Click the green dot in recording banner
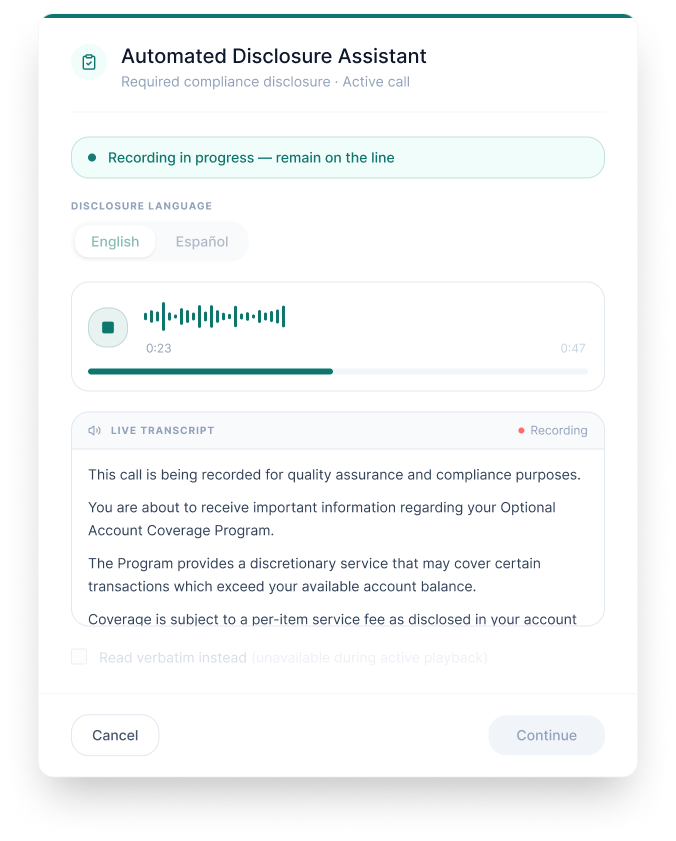This screenshot has height=841, width=676. tap(92, 157)
